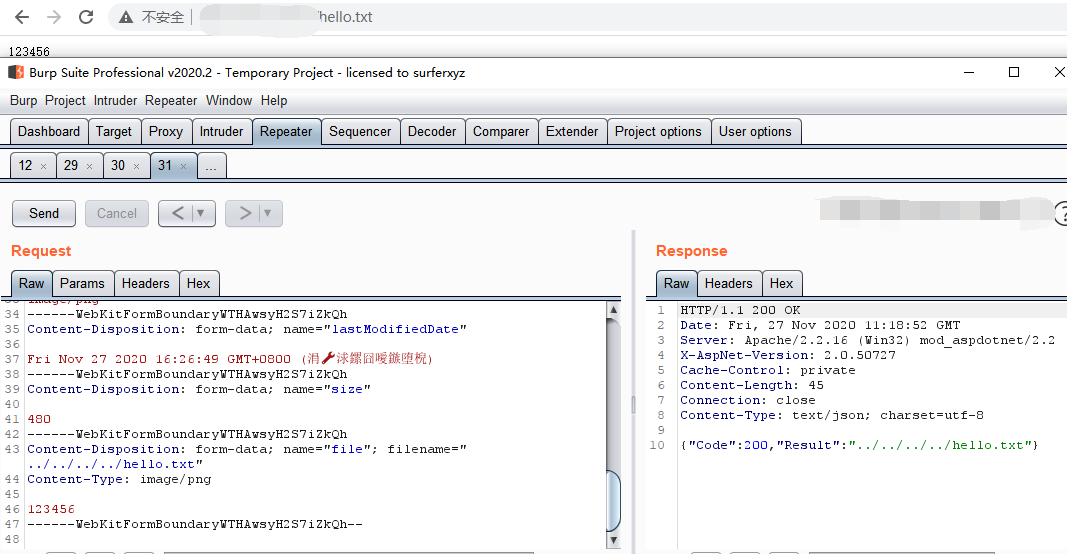The width and height of the screenshot is (1067, 554).
Task: Switch to the Proxy tab
Action: coord(166,131)
